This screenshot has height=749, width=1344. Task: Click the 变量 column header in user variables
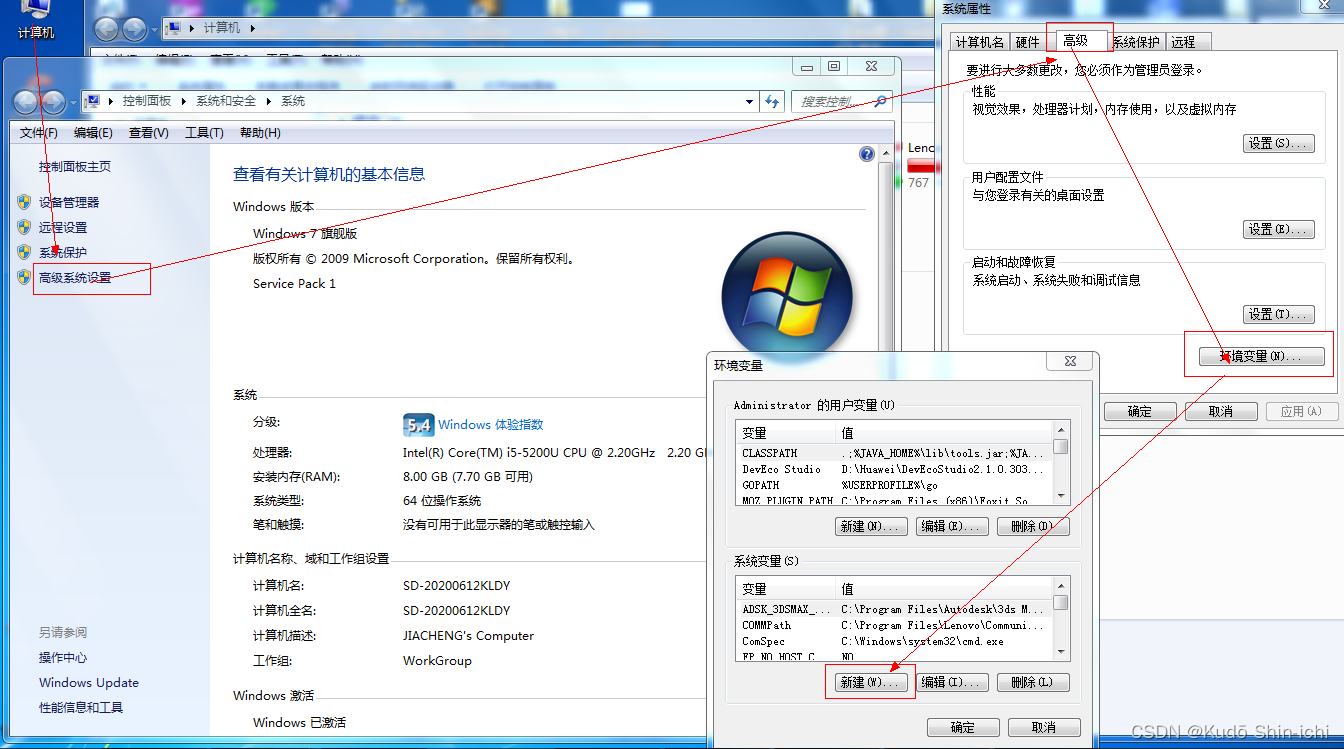click(786, 433)
